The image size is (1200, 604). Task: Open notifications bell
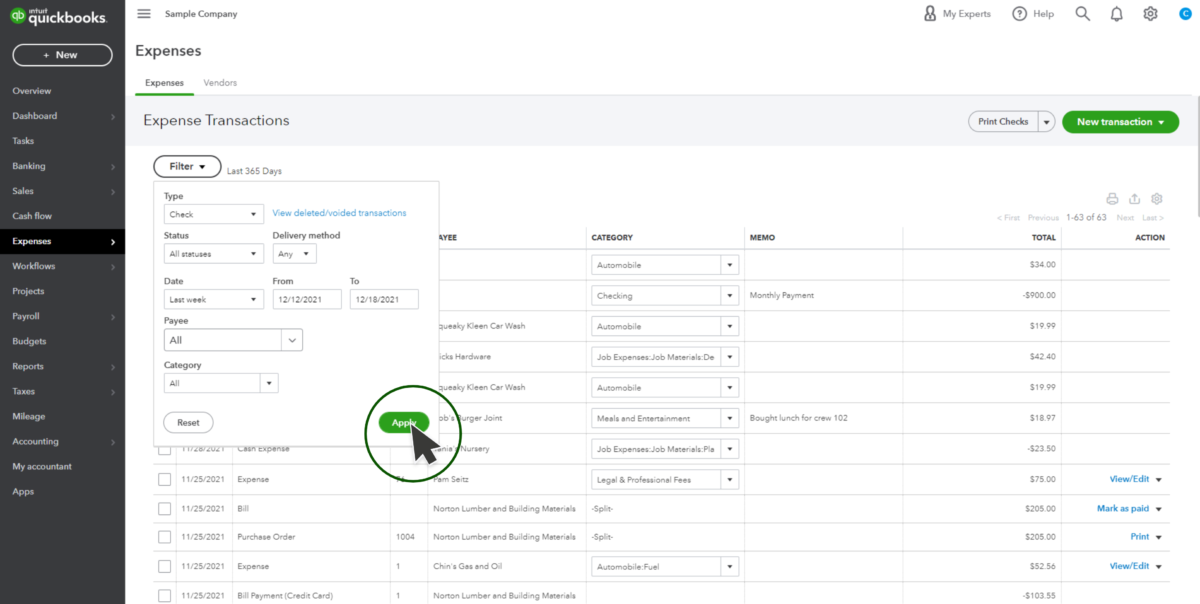click(1116, 13)
